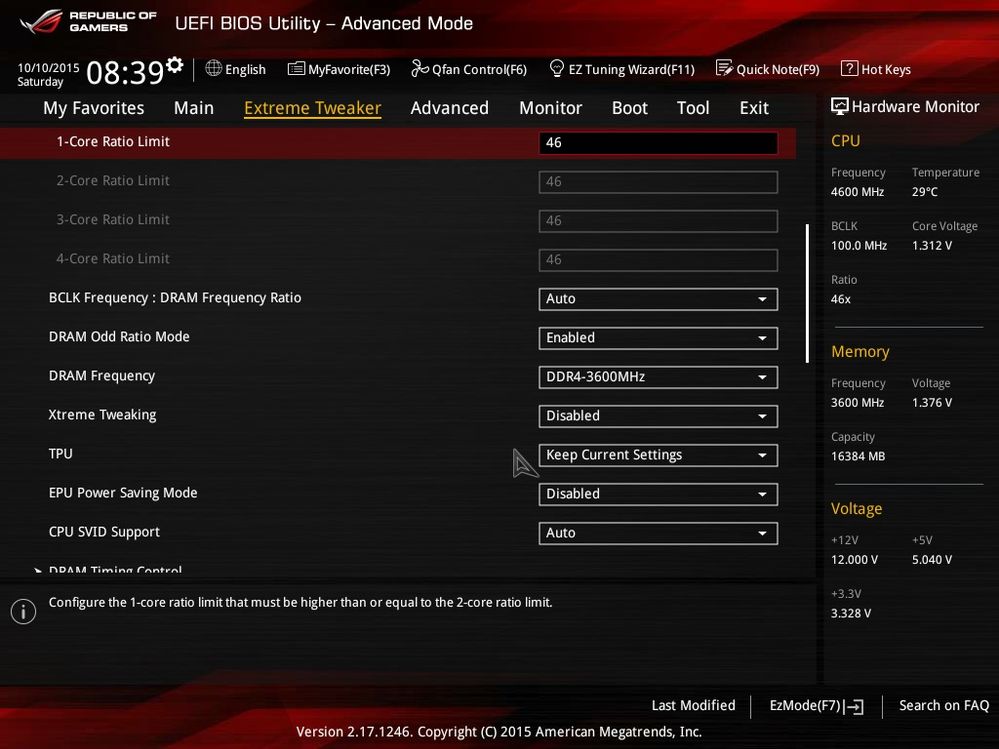Switch to the Main tab
The height and width of the screenshot is (749, 999).
point(194,108)
